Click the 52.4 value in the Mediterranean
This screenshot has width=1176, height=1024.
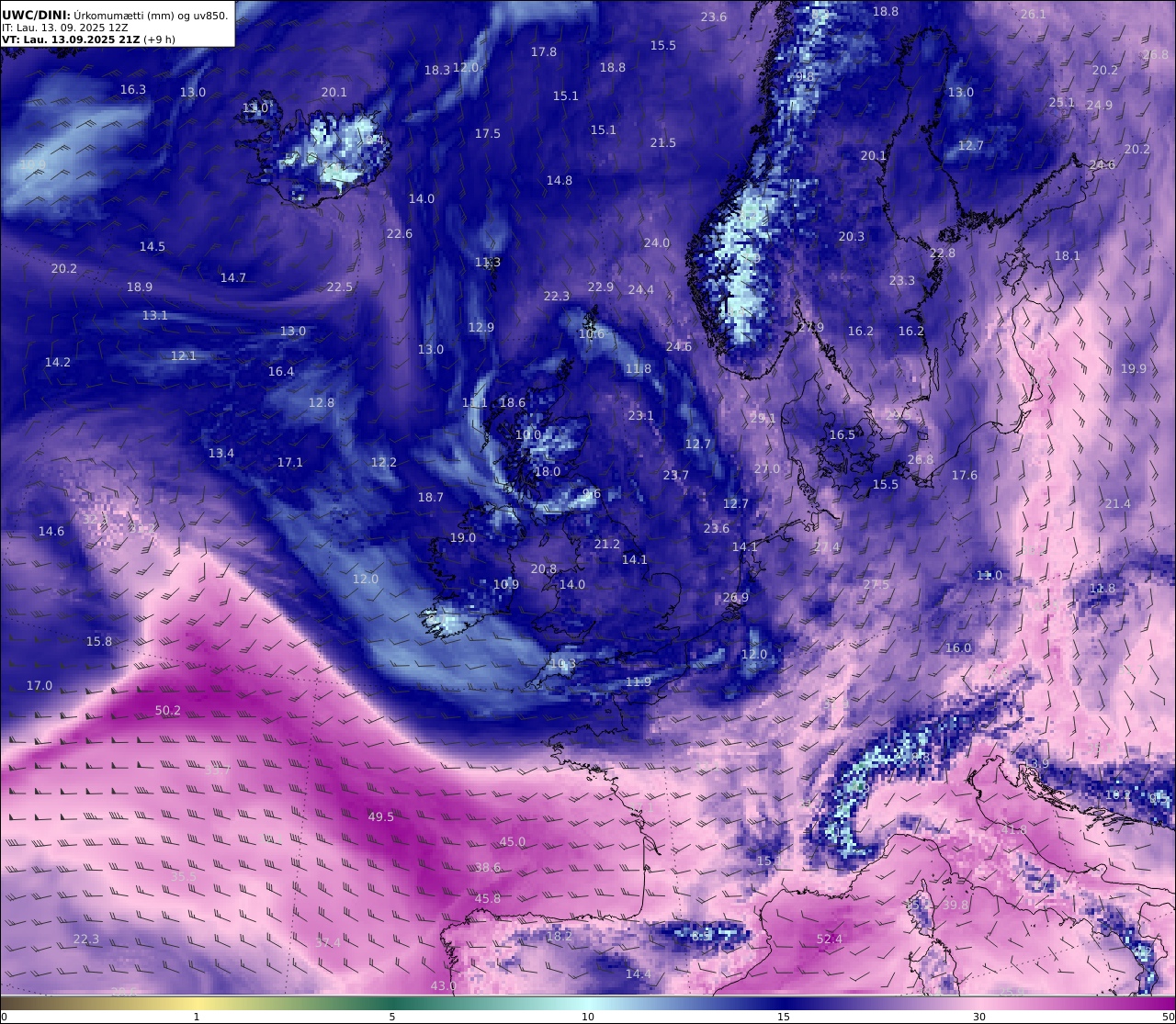click(830, 939)
